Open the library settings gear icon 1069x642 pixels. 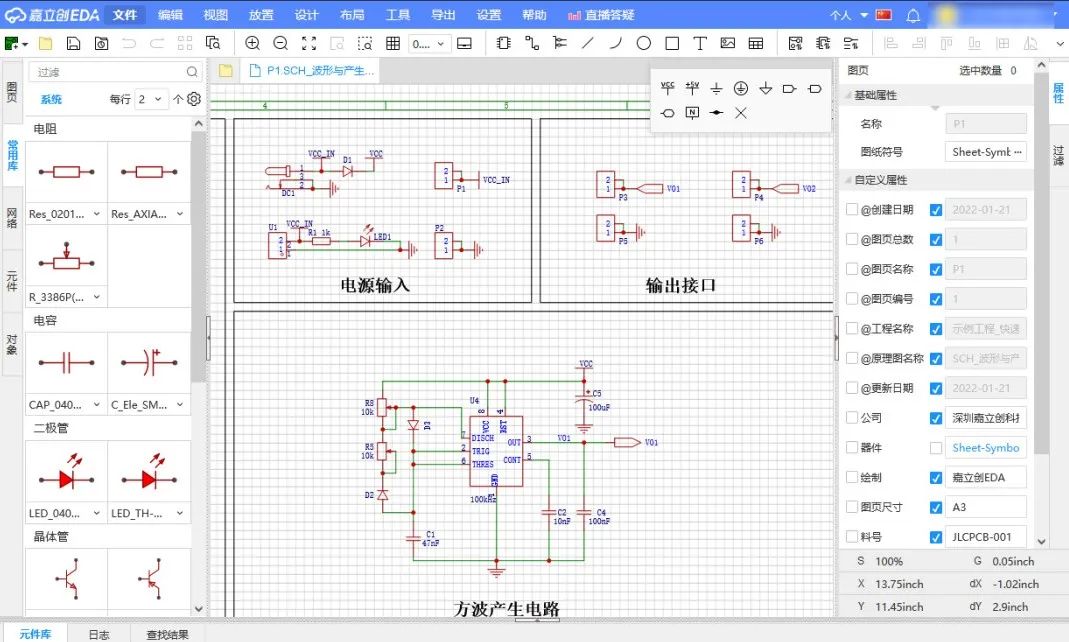[x=194, y=99]
